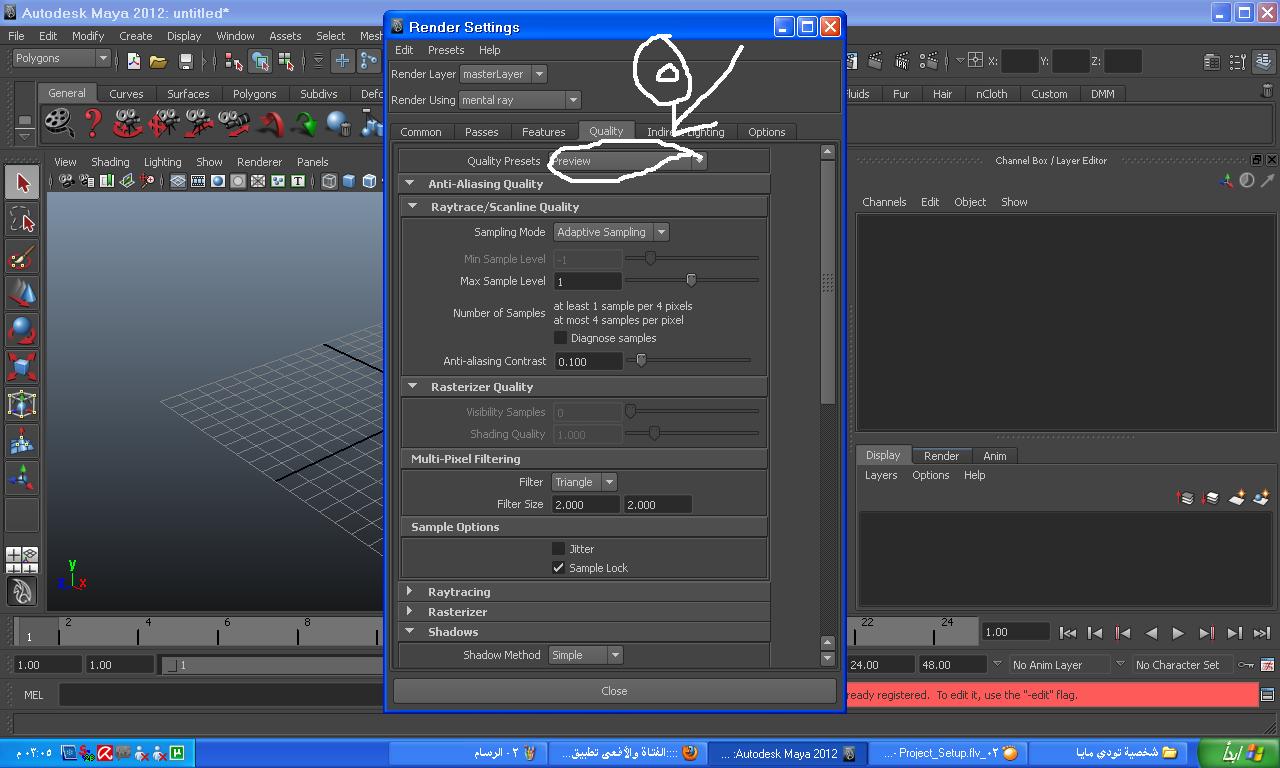Toggle the snap to grids plus icon
This screenshot has height=768, width=1280.
point(342,61)
